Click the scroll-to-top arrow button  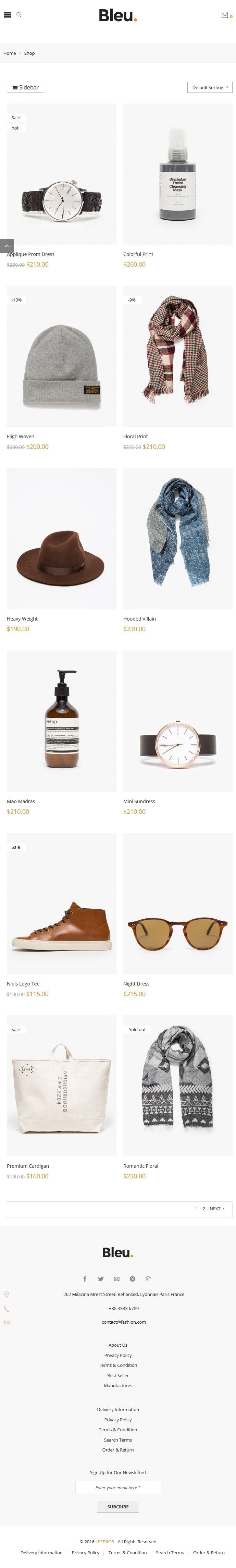(x=7, y=245)
